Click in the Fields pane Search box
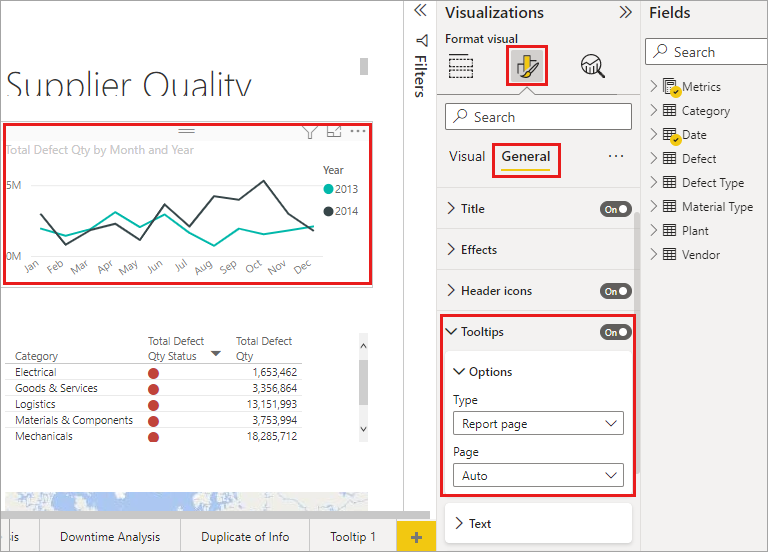Viewport: 768px width, 552px height. pyautogui.click(x=706, y=51)
